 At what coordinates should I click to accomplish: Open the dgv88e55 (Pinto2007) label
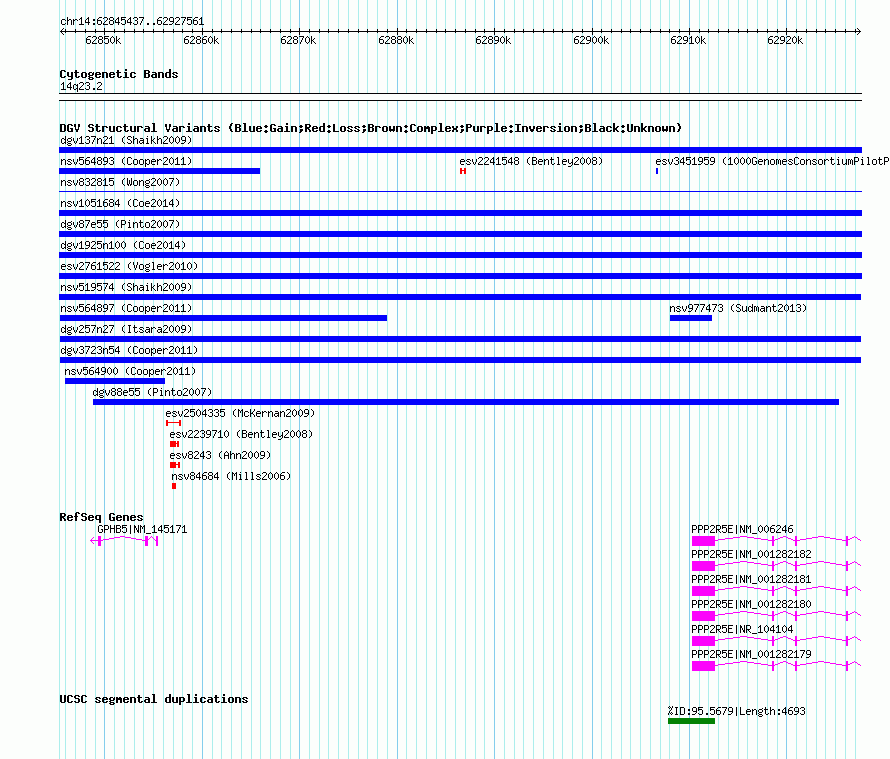pos(152,392)
